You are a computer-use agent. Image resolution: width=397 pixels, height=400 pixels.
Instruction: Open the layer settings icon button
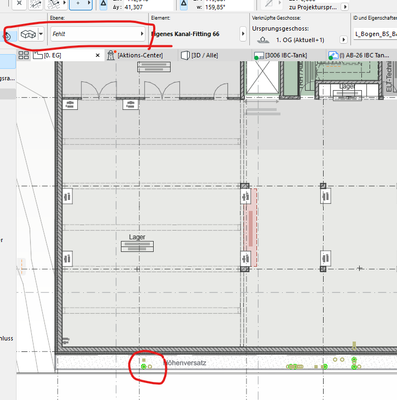pyautogui.click(x=28, y=34)
